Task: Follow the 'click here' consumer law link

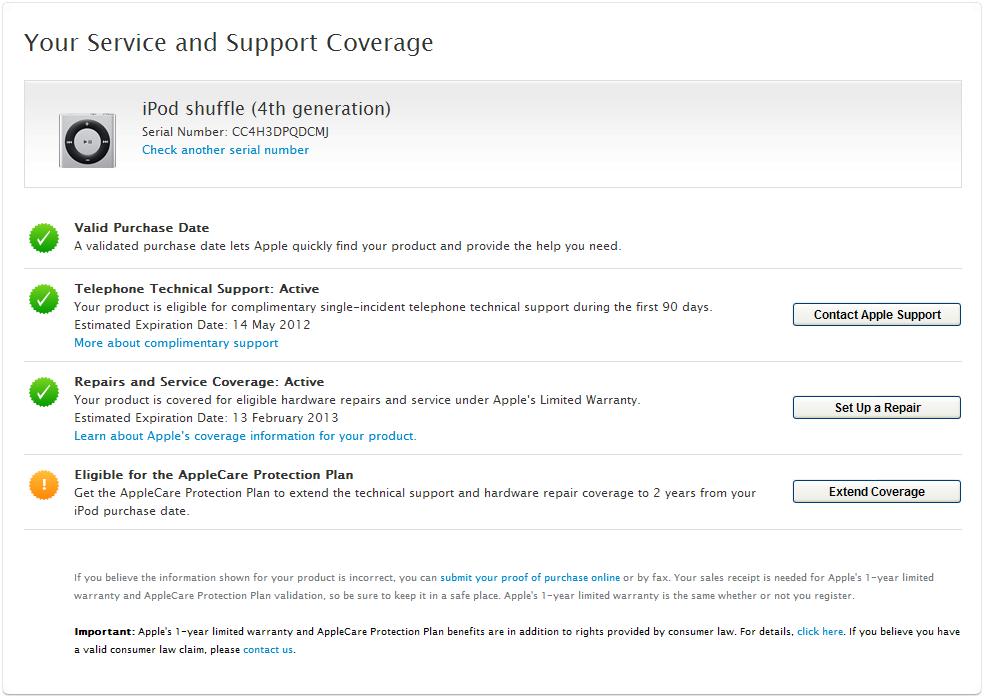Action: pyautogui.click(x=820, y=632)
